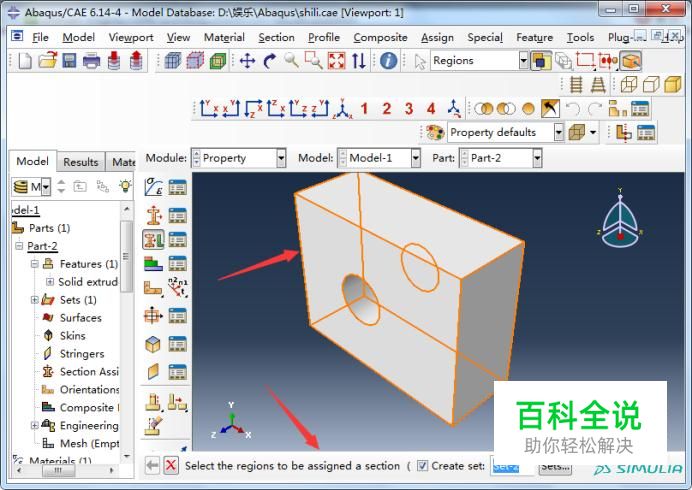692x490 pixels.
Task: Click the Create Material icon
Action: click(154, 187)
